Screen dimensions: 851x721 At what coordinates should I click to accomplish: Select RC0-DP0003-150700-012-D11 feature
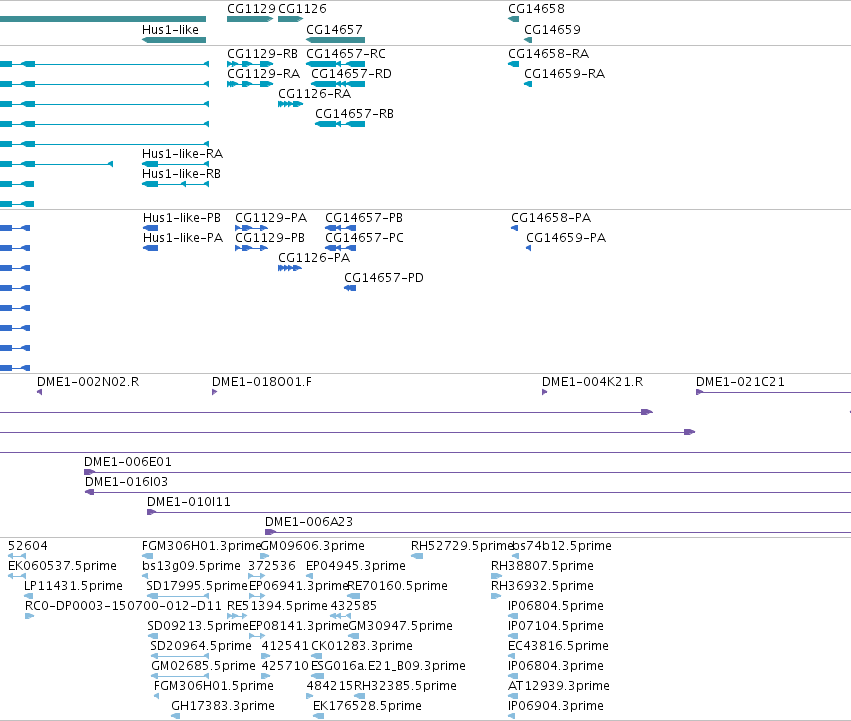click(x=123, y=606)
